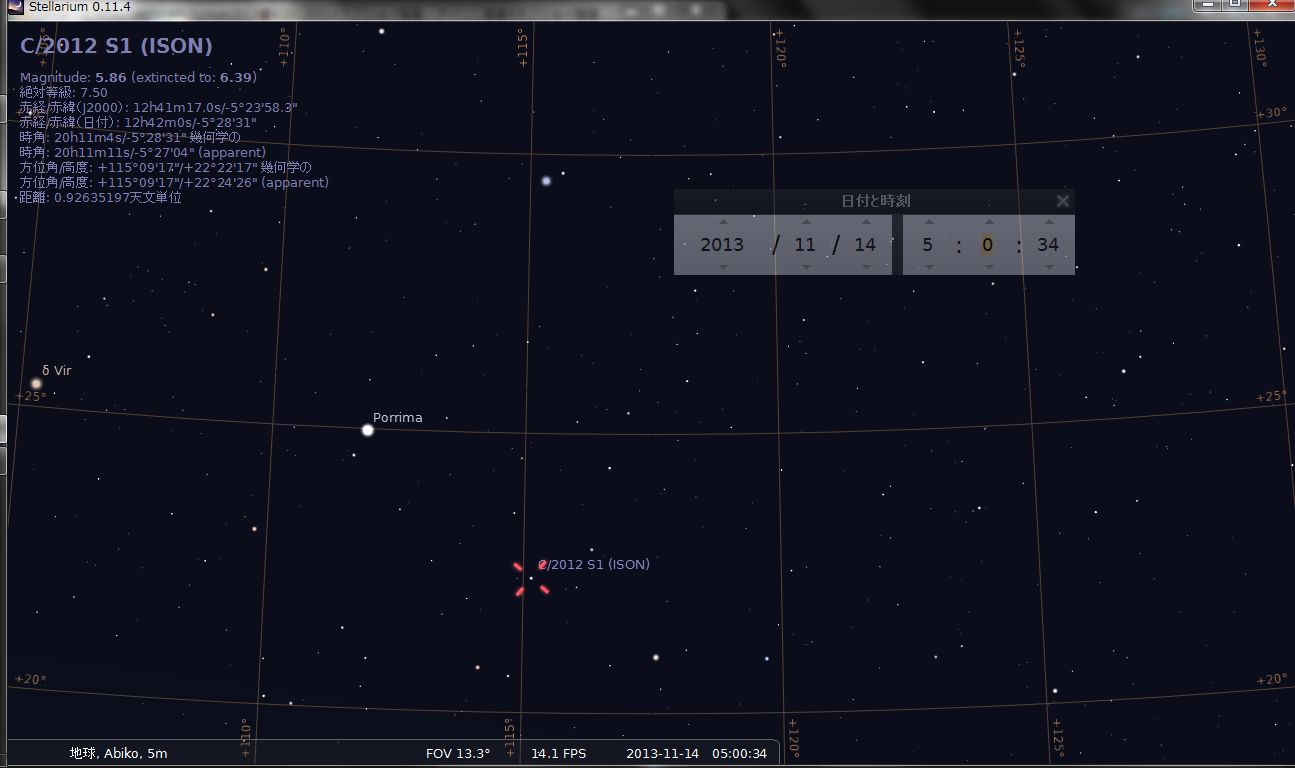1295x768 pixels.
Task: Select the star Porrima
Action: [x=368, y=430]
